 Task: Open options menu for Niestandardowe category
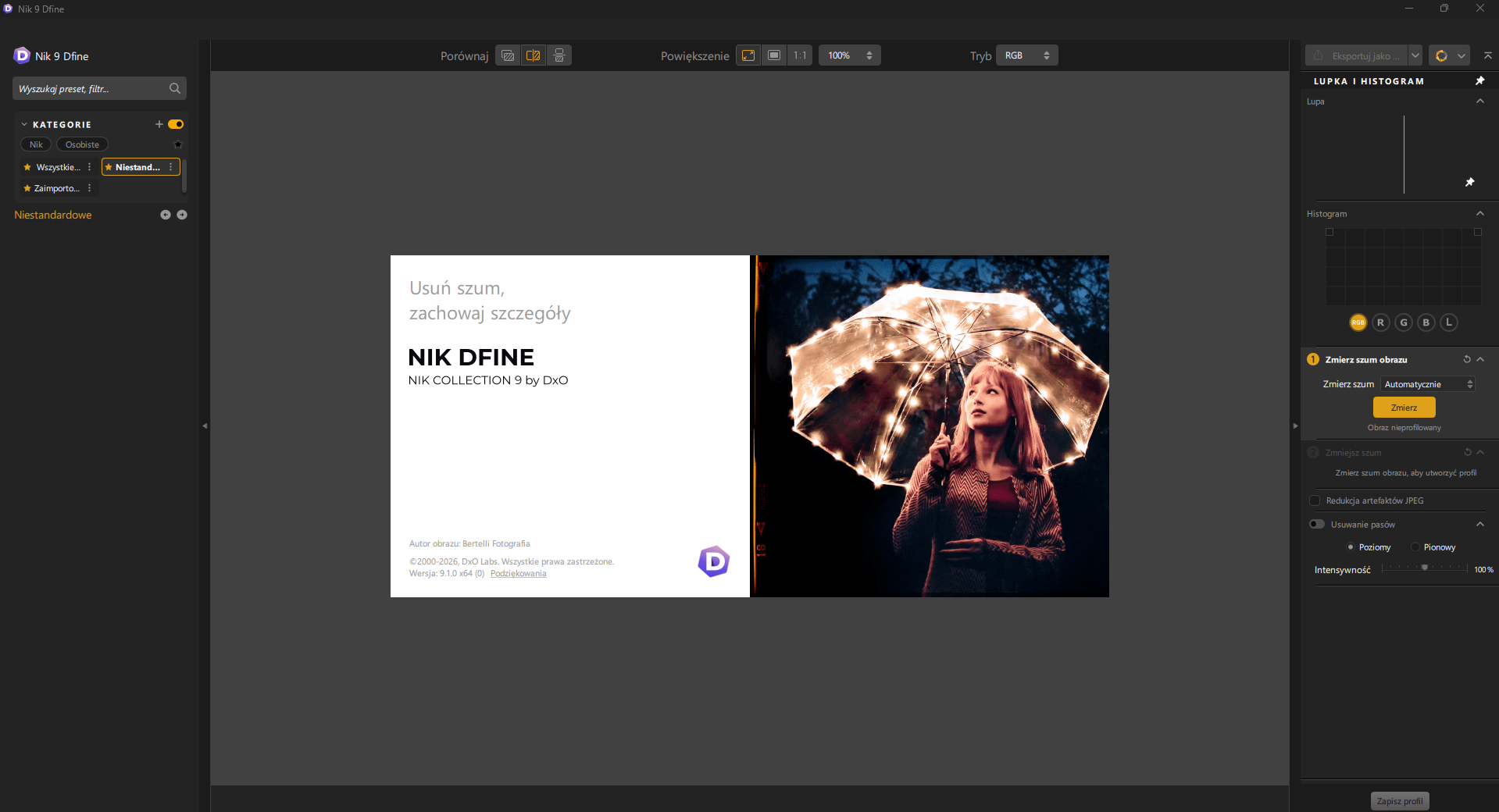tap(171, 167)
